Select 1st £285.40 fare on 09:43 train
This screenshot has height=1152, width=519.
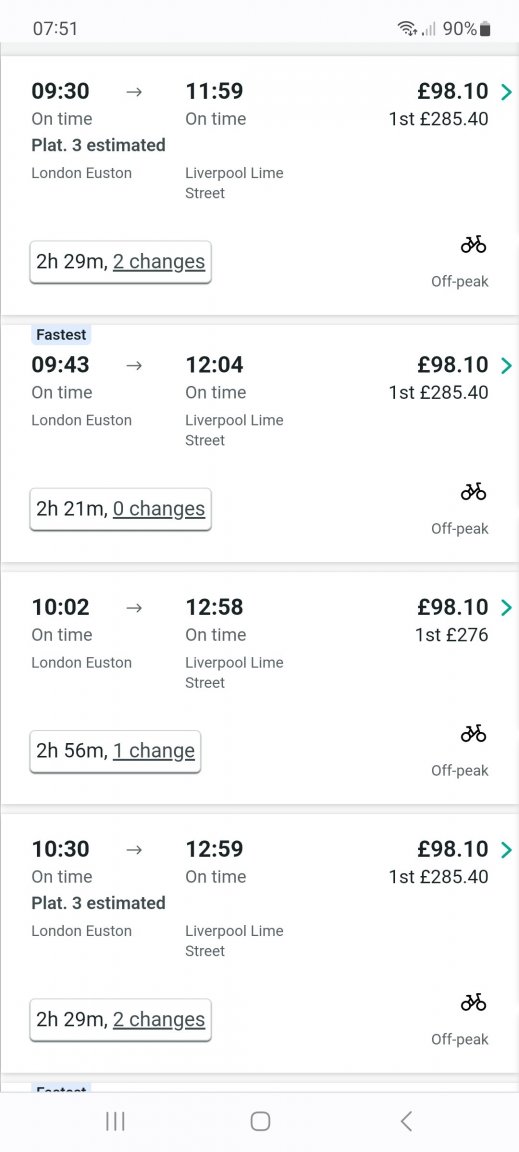tap(439, 392)
